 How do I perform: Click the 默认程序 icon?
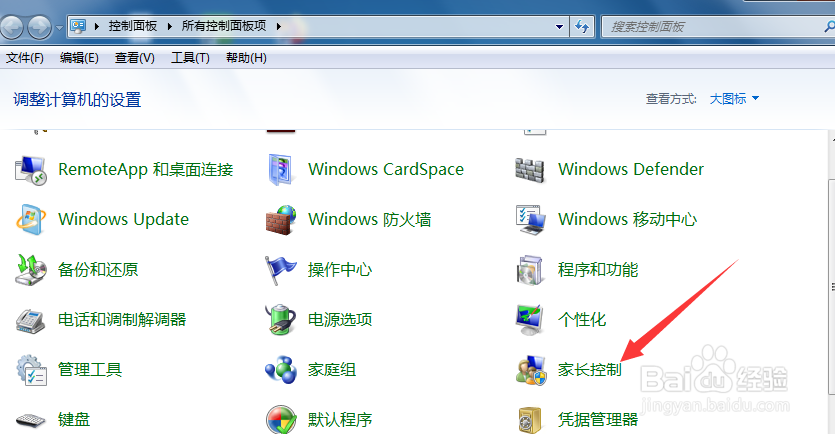(281, 420)
